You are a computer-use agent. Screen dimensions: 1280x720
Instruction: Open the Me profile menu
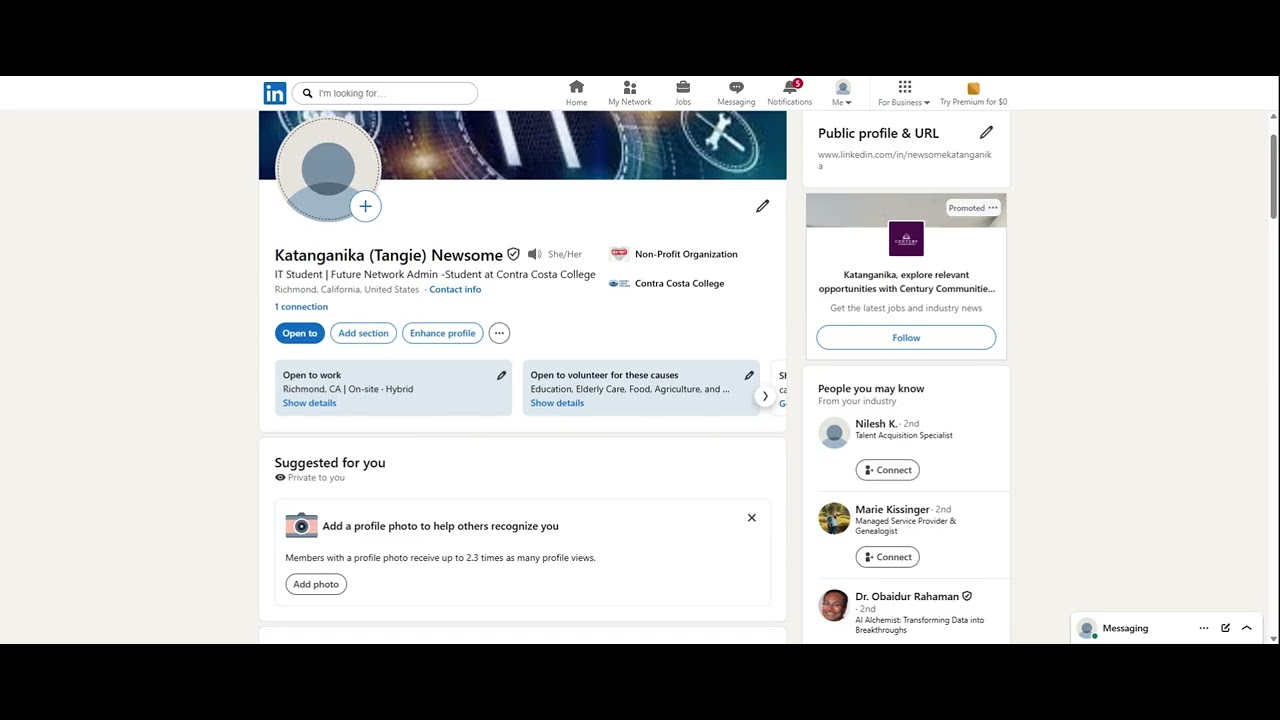pos(842,93)
